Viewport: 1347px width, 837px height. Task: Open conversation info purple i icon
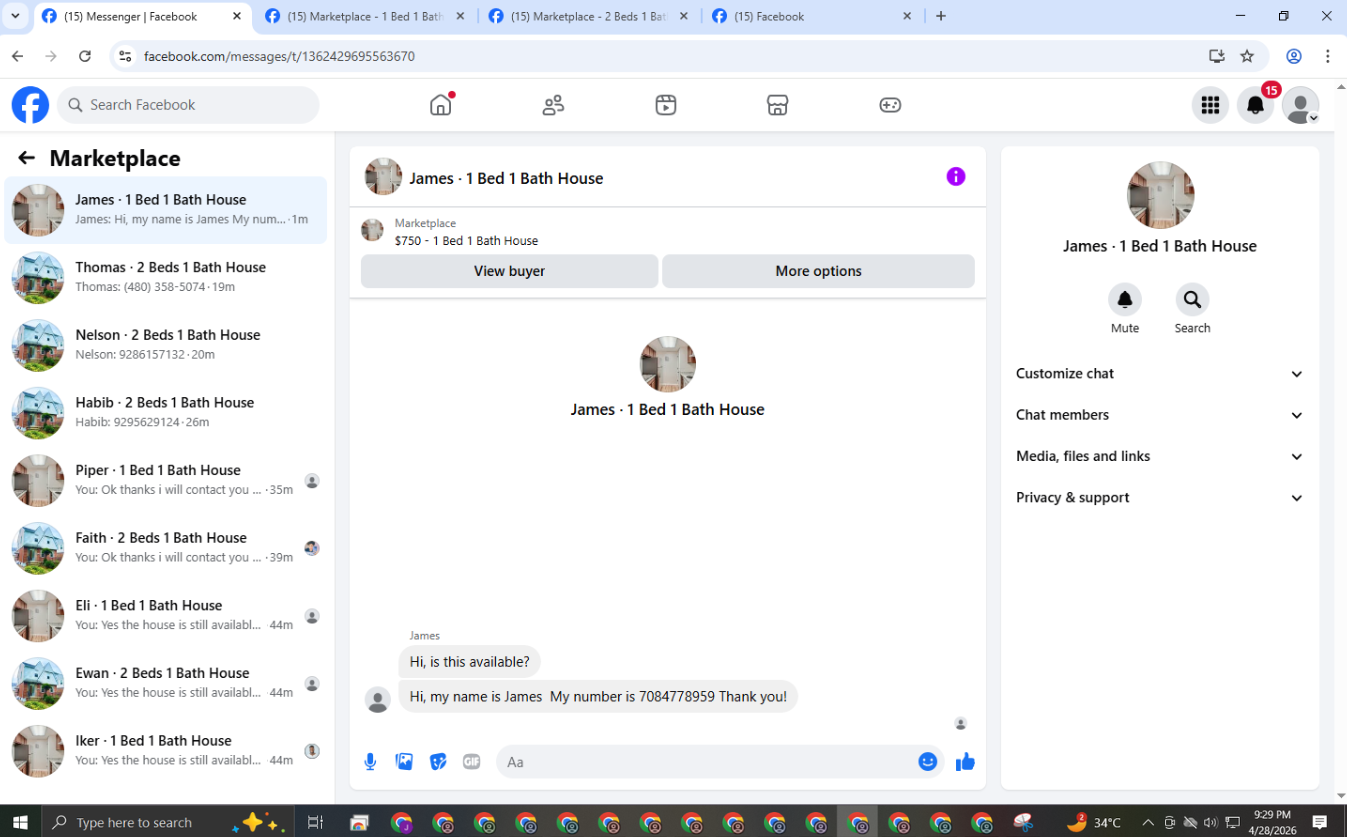[956, 177]
